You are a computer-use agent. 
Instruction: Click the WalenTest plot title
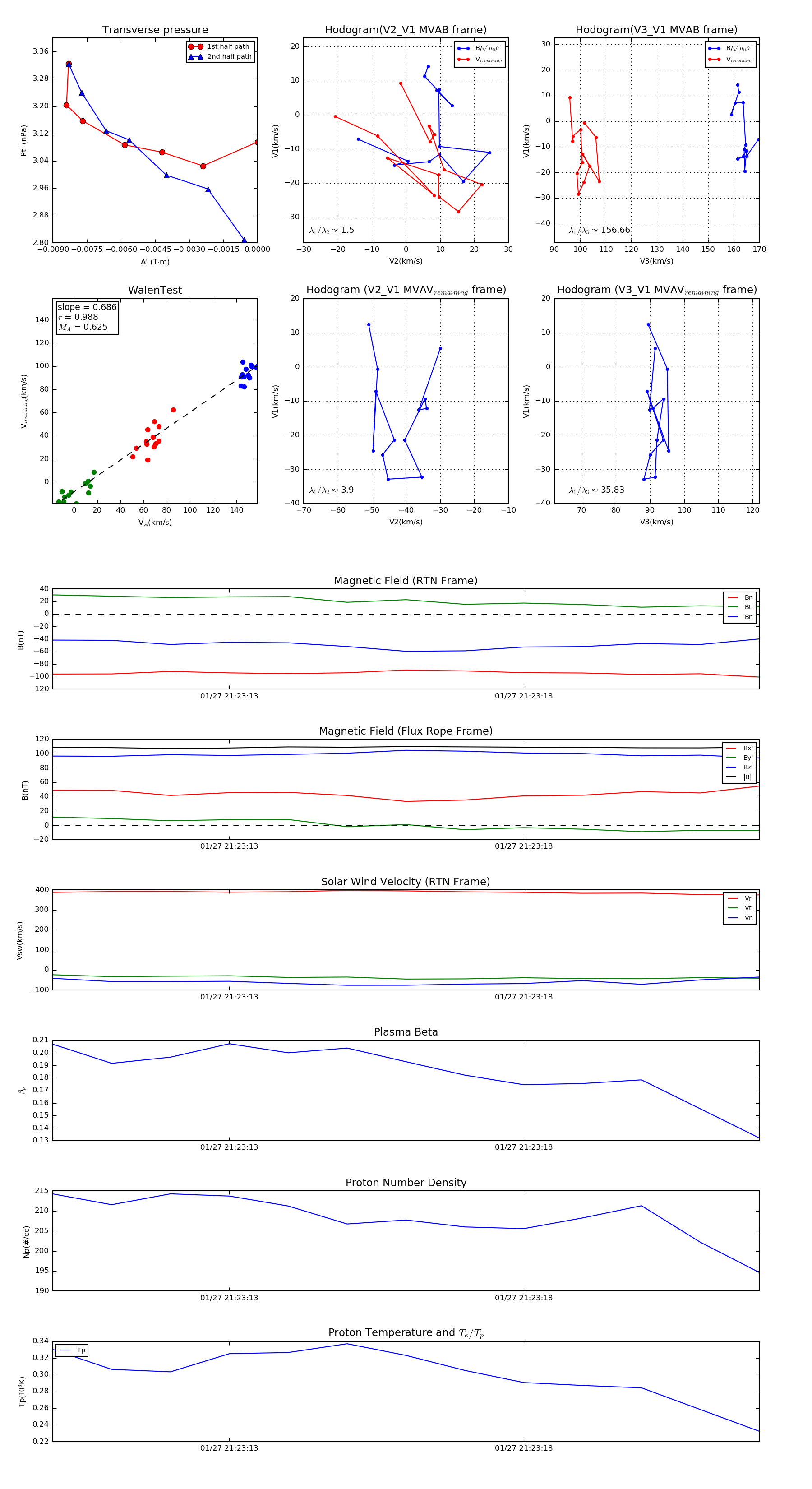click(155, 290)
